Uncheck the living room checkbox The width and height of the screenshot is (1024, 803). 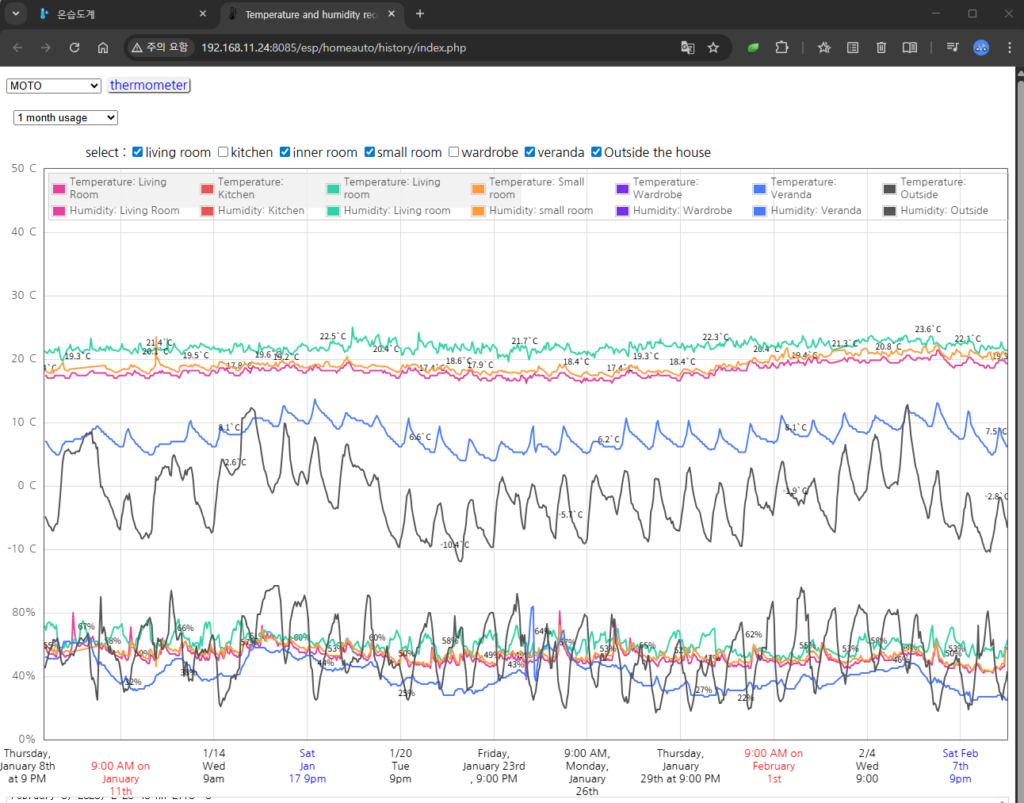point(138,152)
